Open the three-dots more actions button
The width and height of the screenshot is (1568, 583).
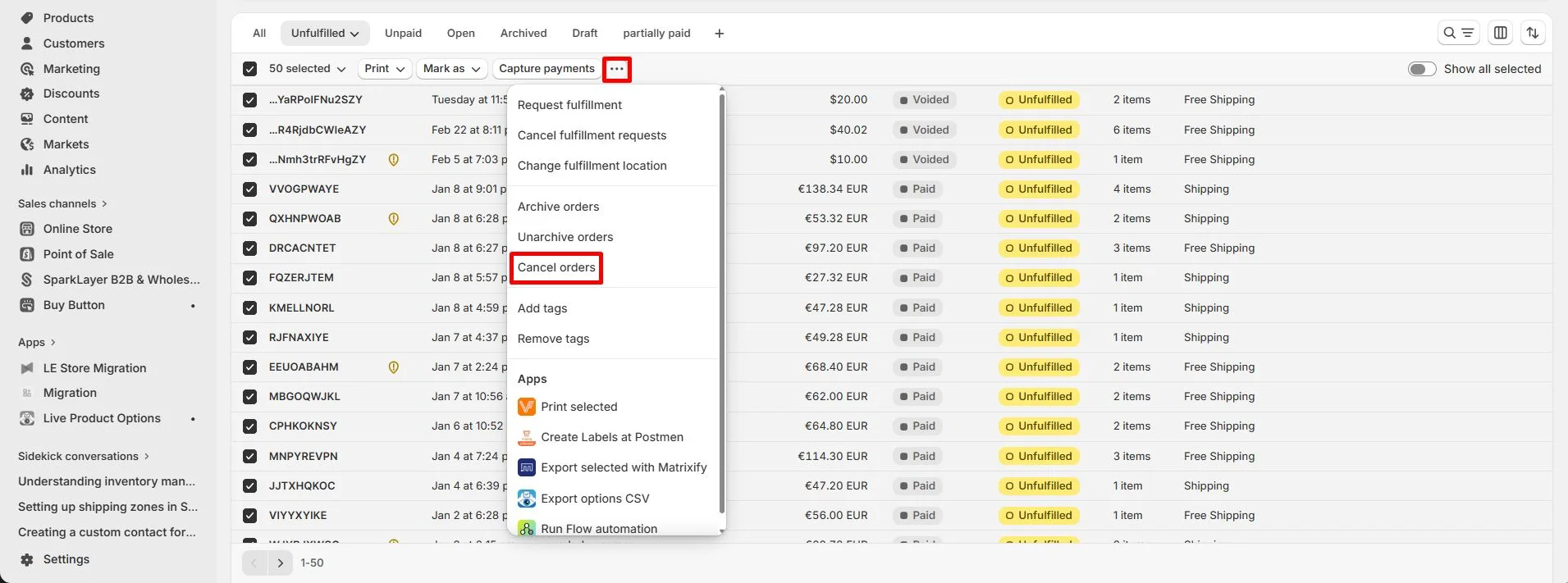tap(617, 69)
